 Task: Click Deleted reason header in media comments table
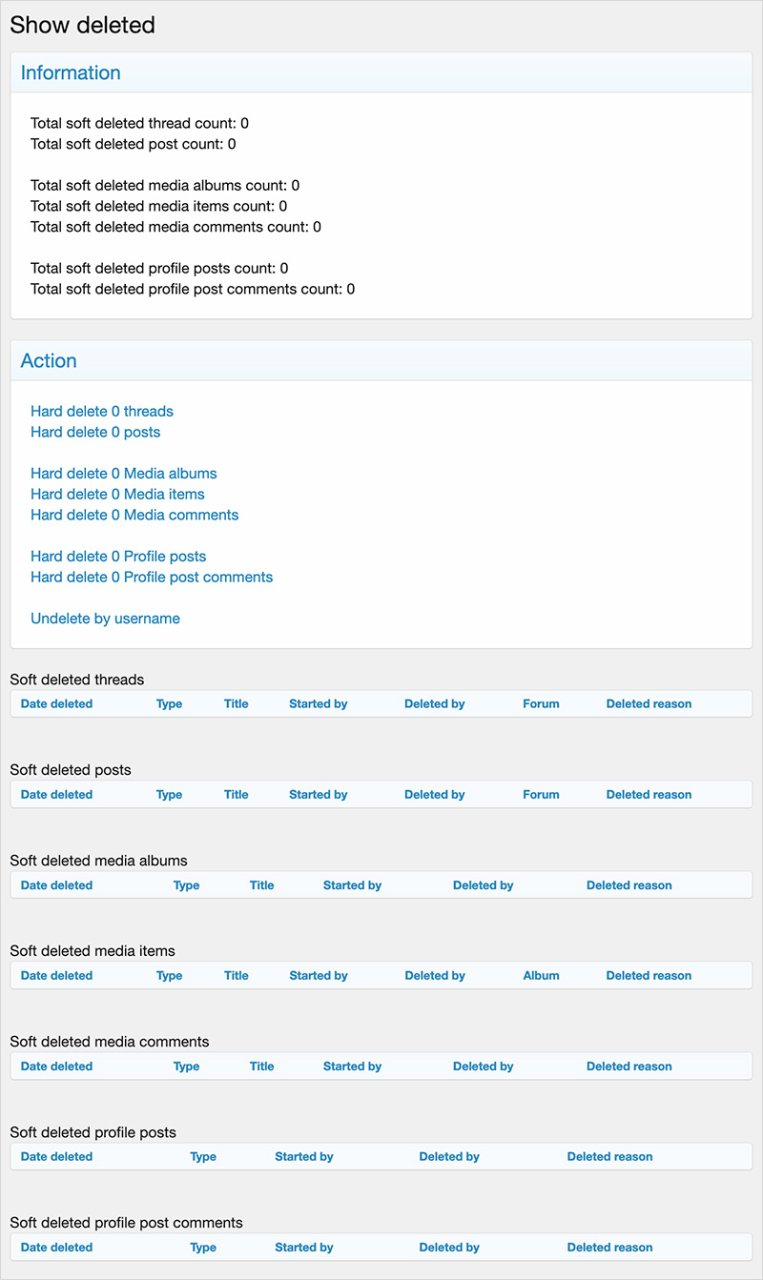tap(629, 1066)
